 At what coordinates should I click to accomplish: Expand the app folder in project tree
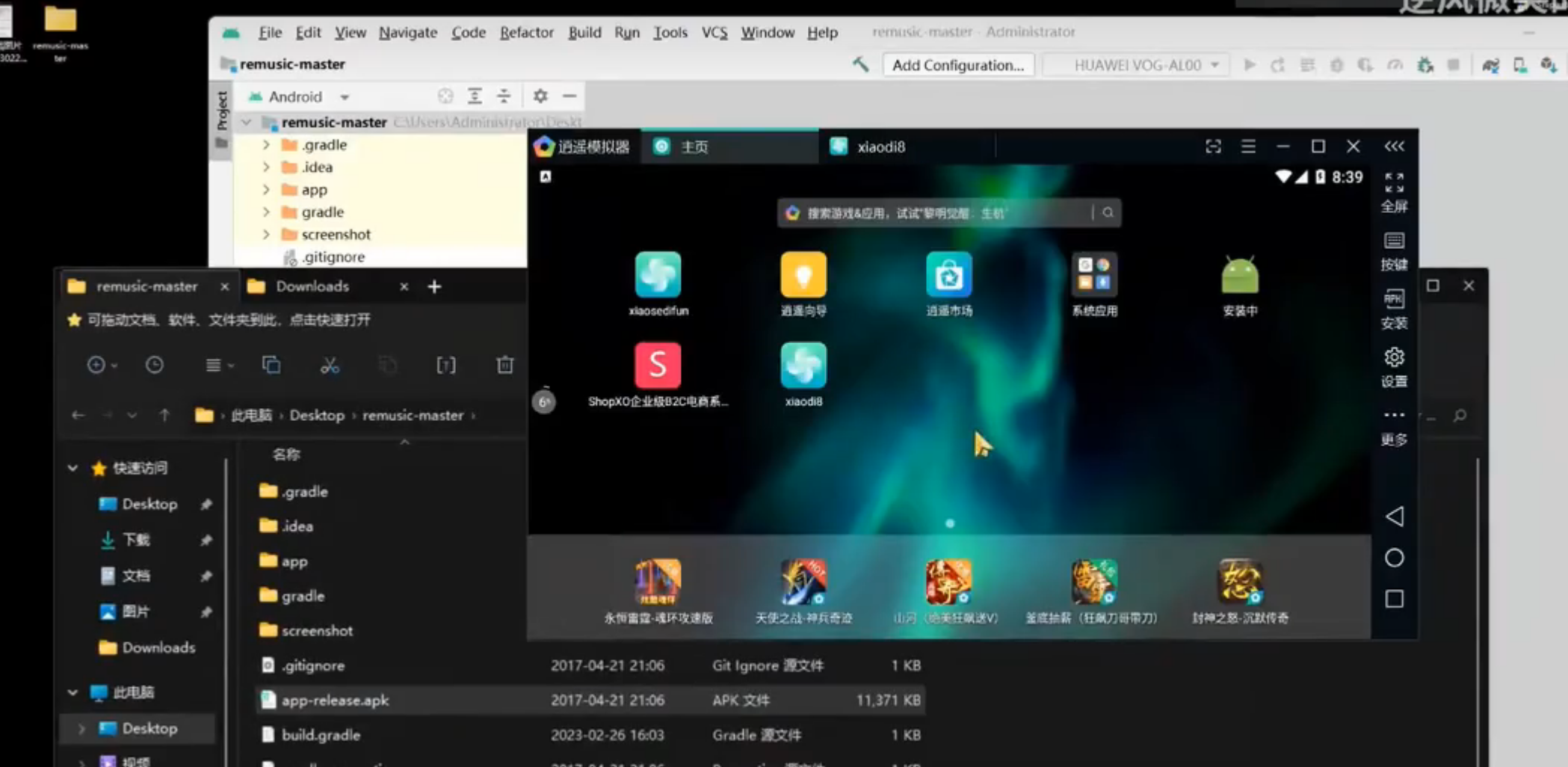point(266,189)
